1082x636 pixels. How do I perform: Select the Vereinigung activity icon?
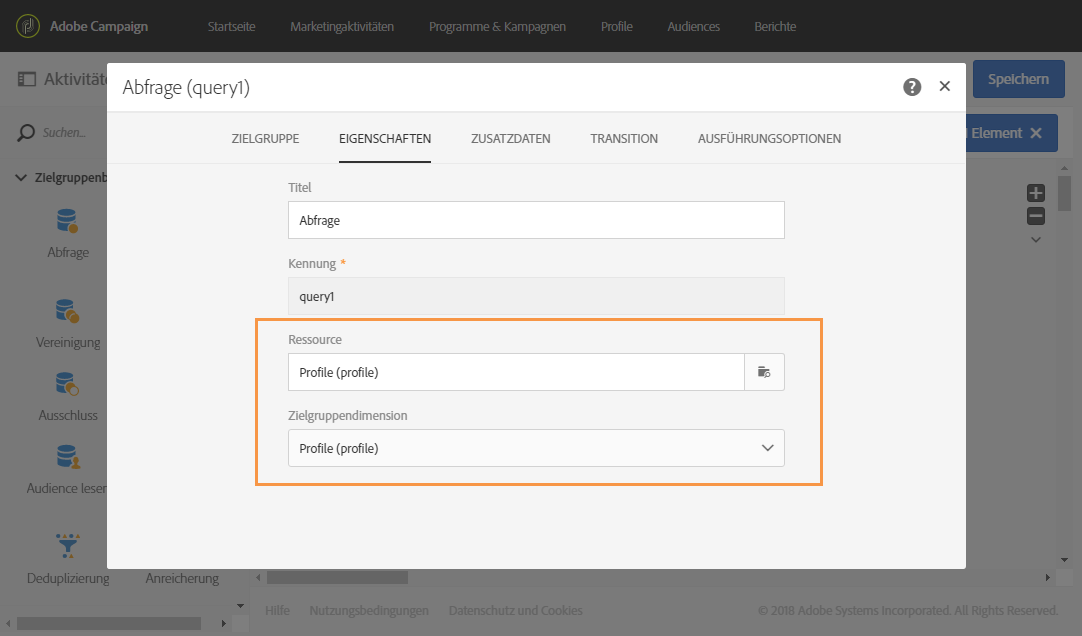coord(67,311)
